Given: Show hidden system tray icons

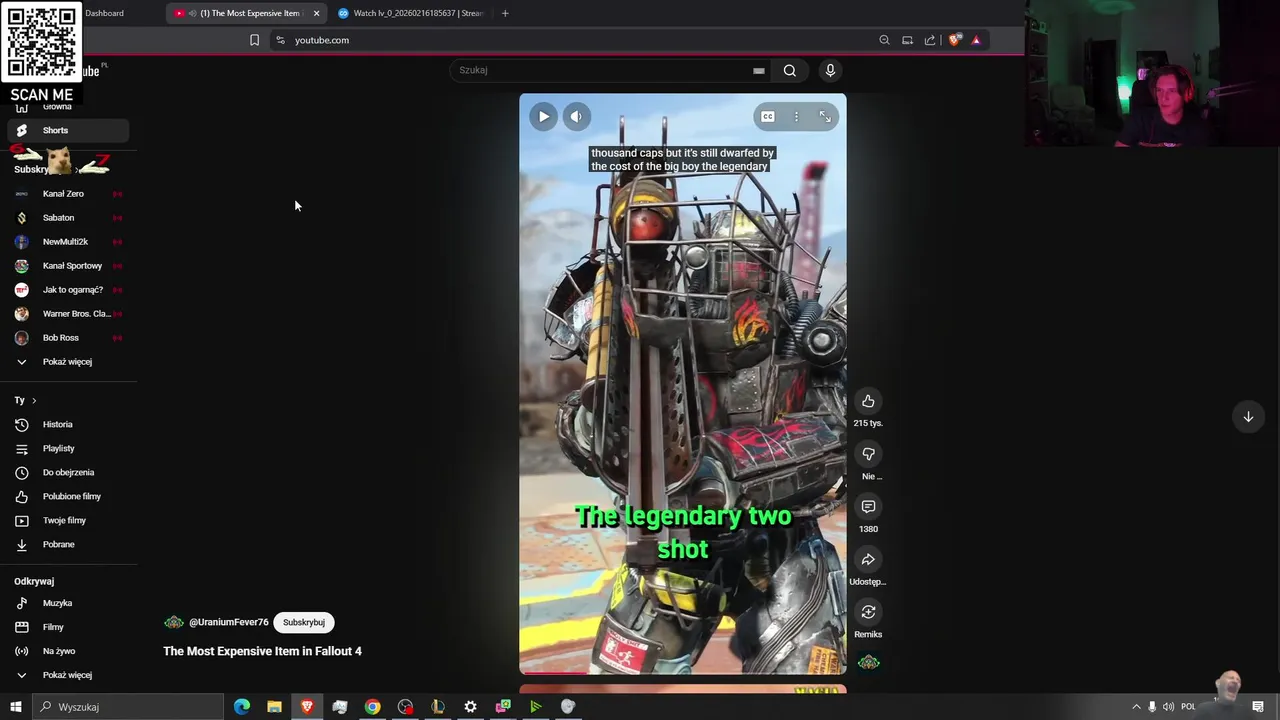Looking at the screenshot, I should [x=1136, y=706].
